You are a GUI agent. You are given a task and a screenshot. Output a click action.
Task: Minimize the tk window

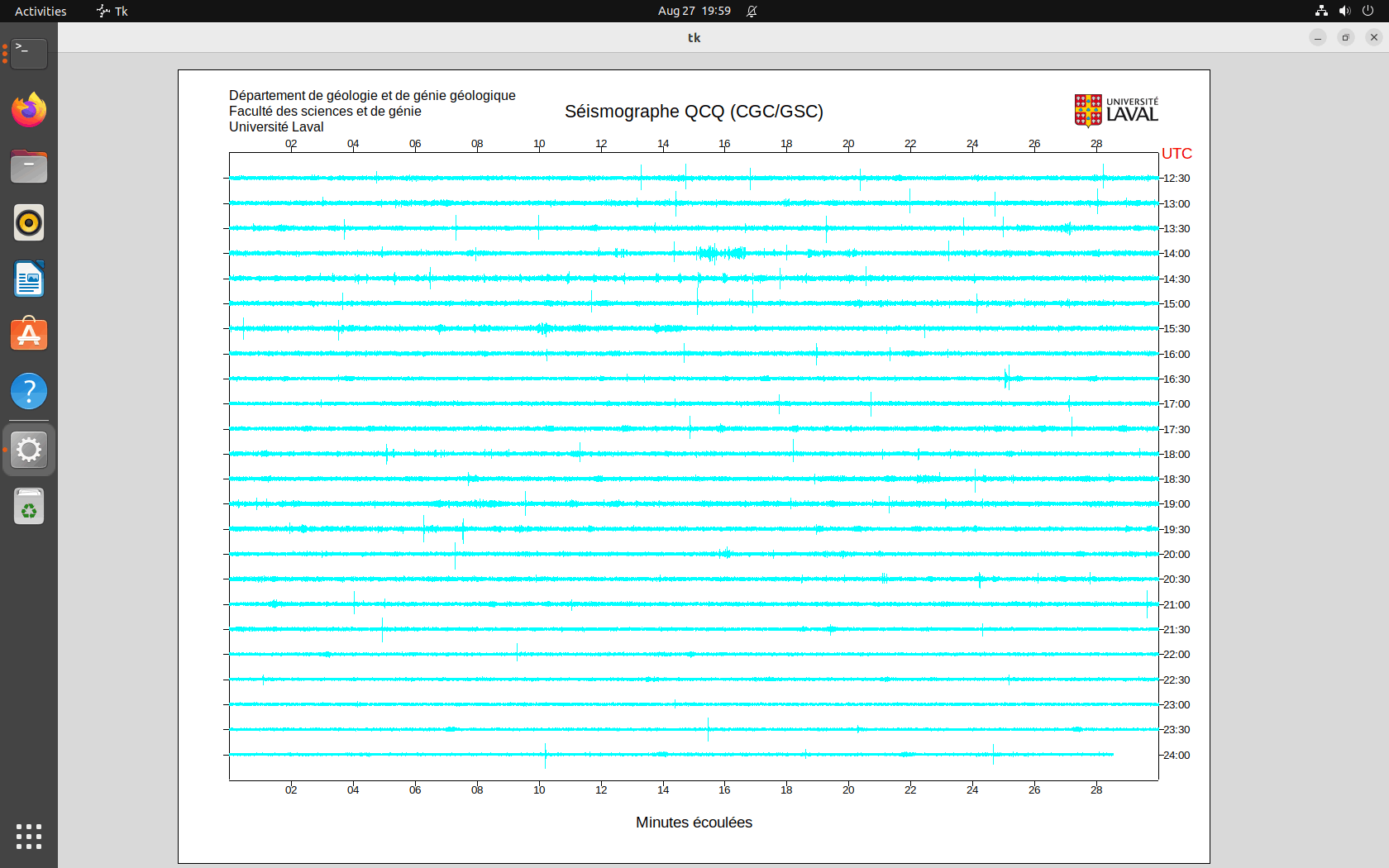(x=1318, y=37)
